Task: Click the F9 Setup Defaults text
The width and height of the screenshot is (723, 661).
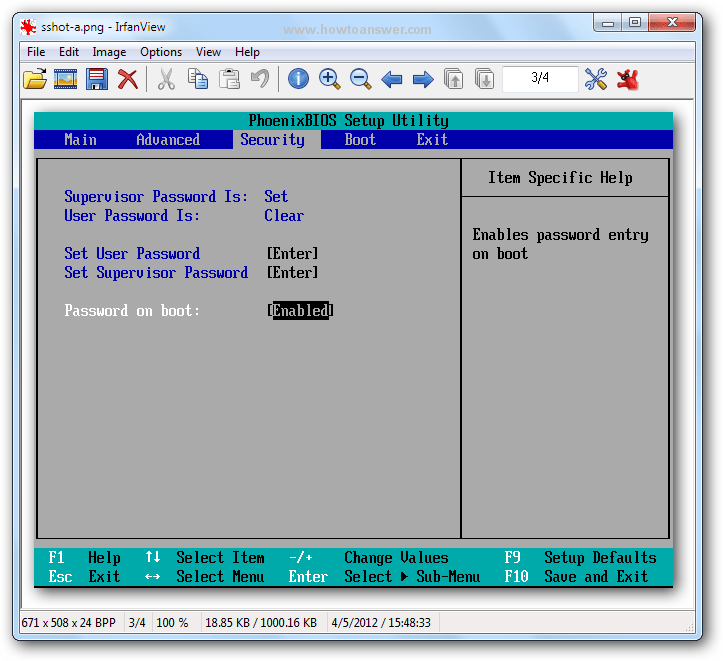Action: (581, 557)
